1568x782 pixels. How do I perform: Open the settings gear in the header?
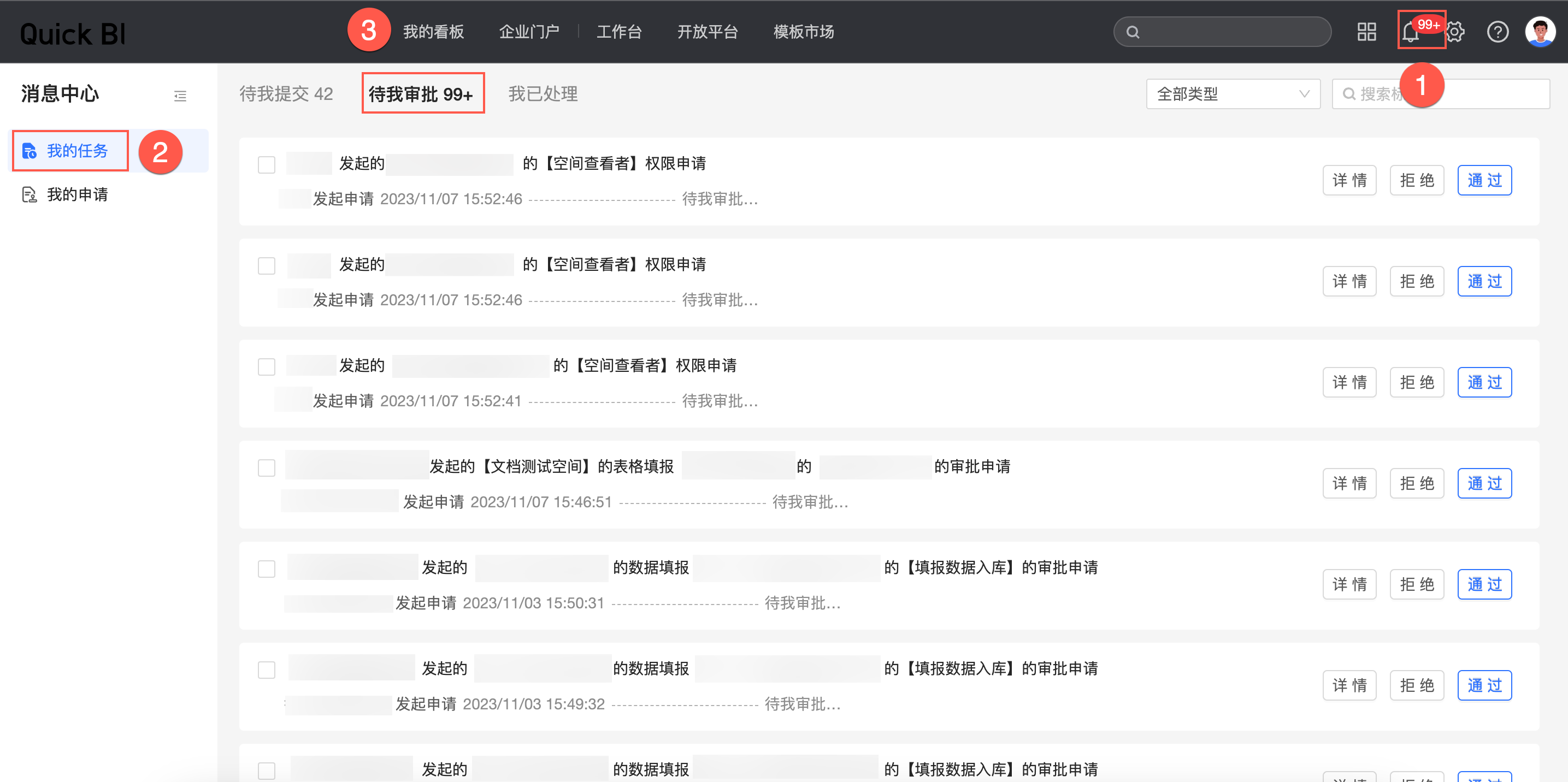(1454, 32)
